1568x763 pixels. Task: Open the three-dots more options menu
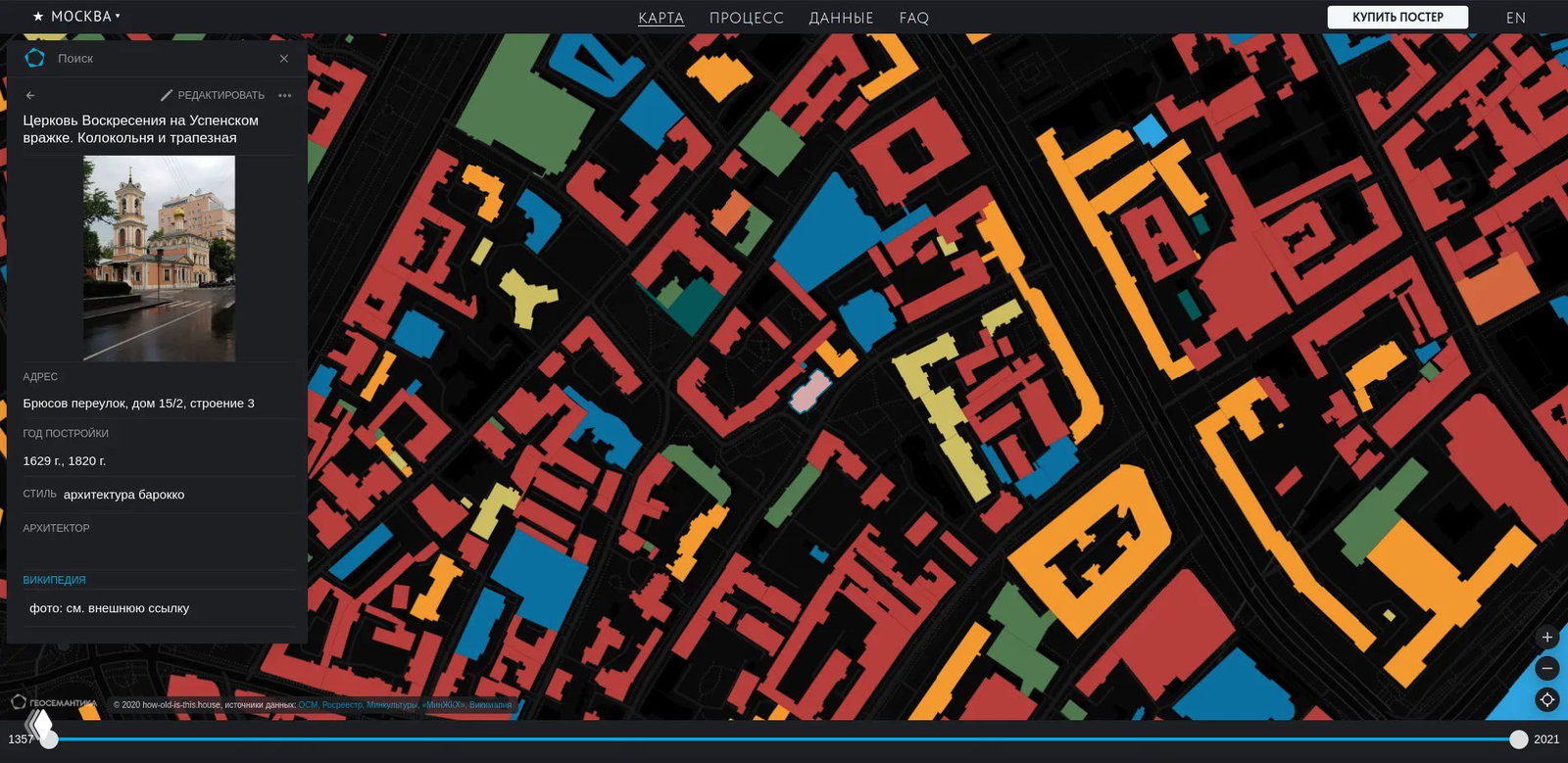(285, 95)
